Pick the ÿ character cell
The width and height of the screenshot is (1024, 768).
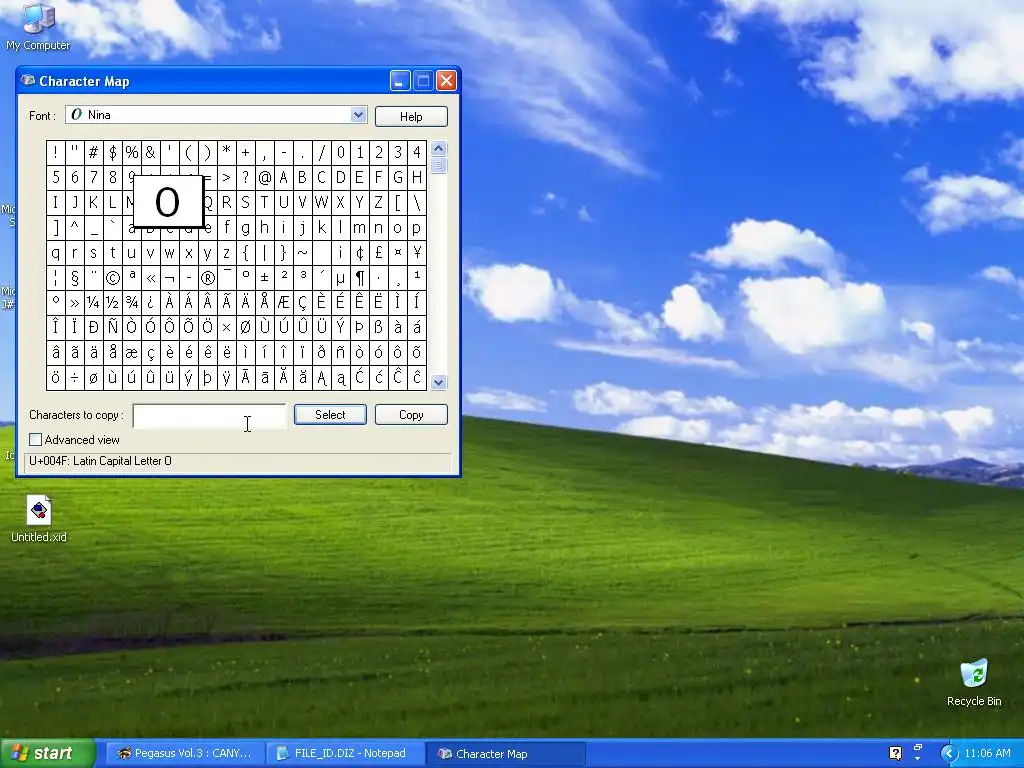227,378
